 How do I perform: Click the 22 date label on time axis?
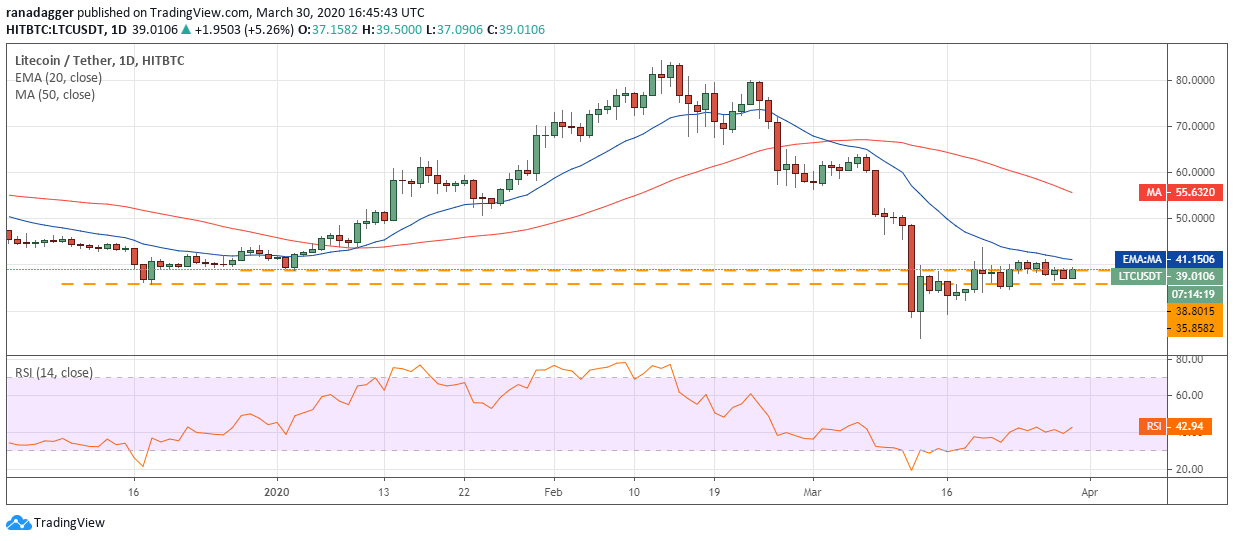[463, 492]
